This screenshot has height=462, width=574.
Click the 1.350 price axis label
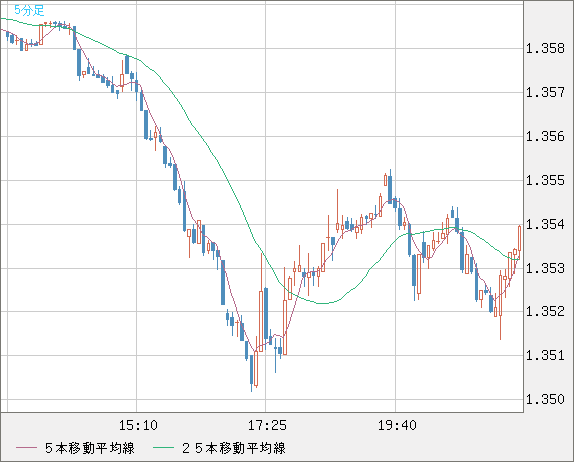coord(545,399)
